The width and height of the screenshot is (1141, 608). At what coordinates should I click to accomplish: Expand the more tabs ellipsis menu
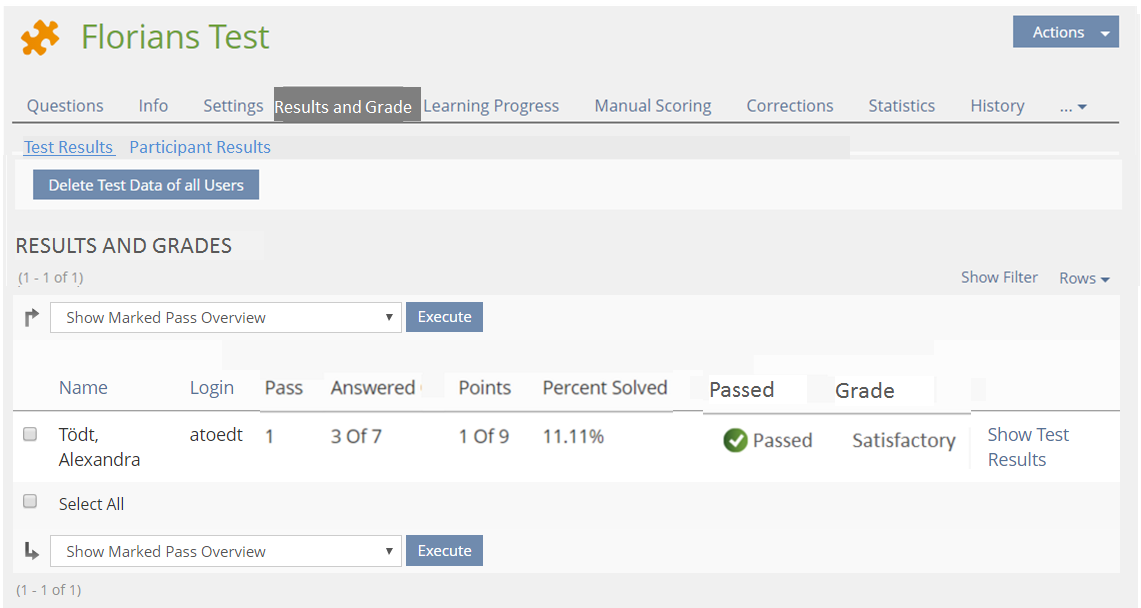[x=1073, y=106]
